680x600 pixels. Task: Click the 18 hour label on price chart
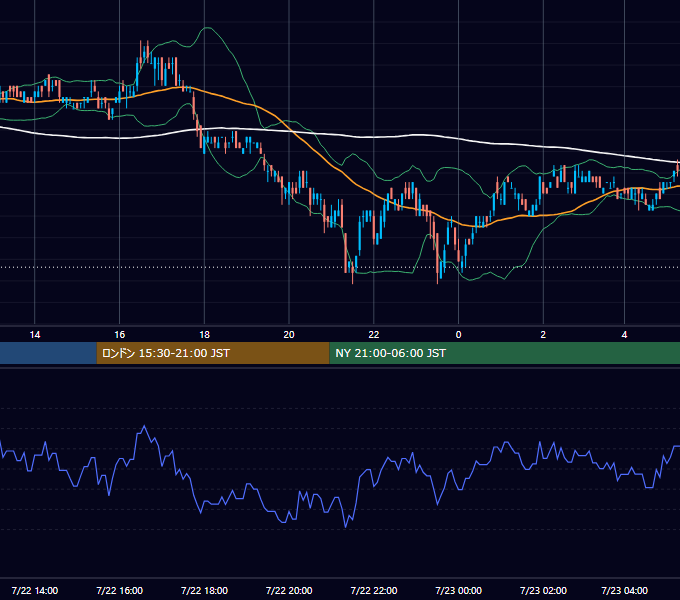coord(204,335)
